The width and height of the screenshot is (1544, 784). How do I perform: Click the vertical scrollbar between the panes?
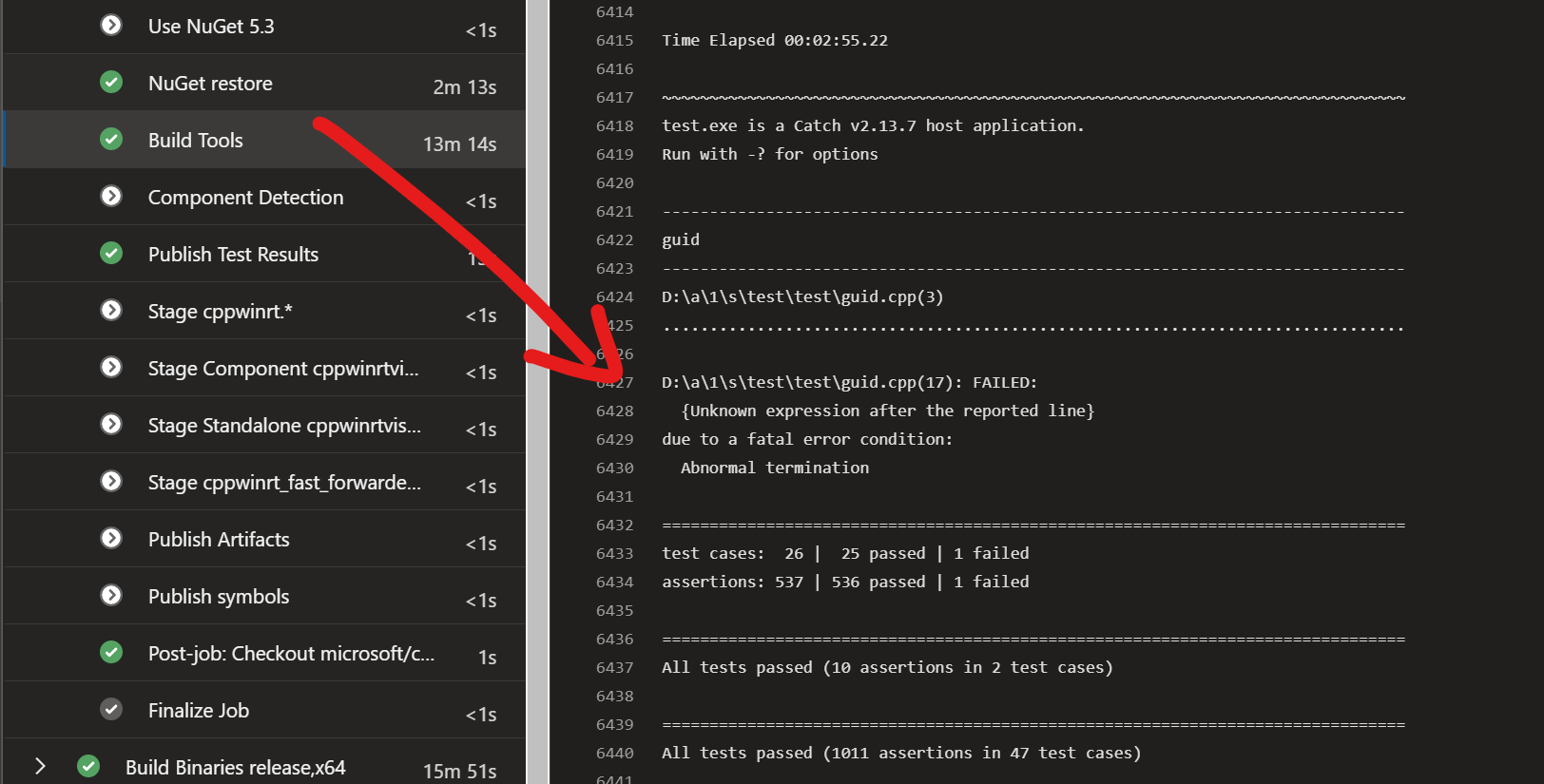coord(538,392)
